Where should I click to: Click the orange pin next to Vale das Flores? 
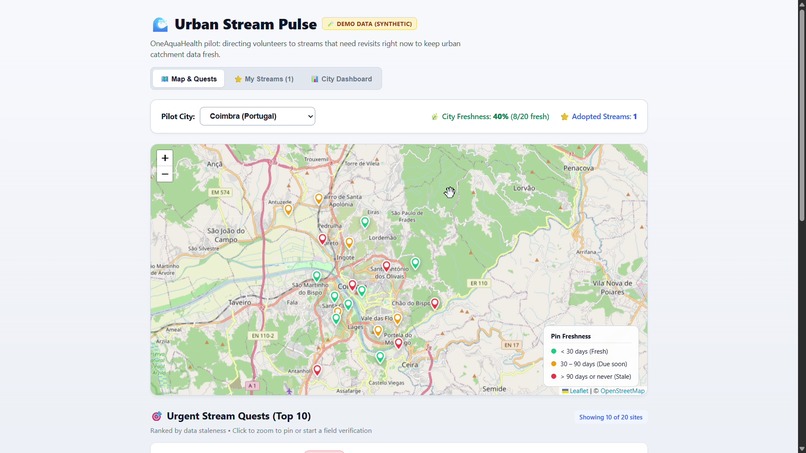pyautogui.click(x=397, y=319)
